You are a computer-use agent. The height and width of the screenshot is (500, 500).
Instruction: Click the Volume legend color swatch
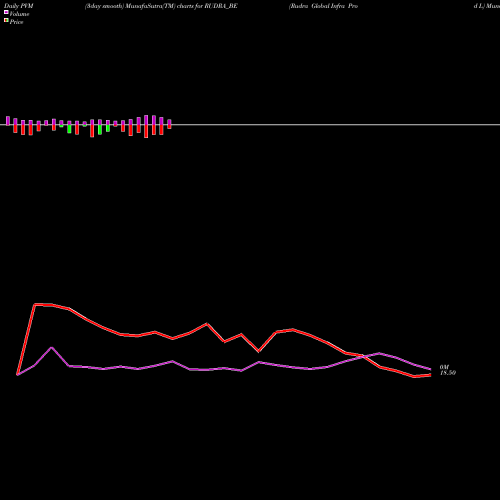click(x=6, y=13)
